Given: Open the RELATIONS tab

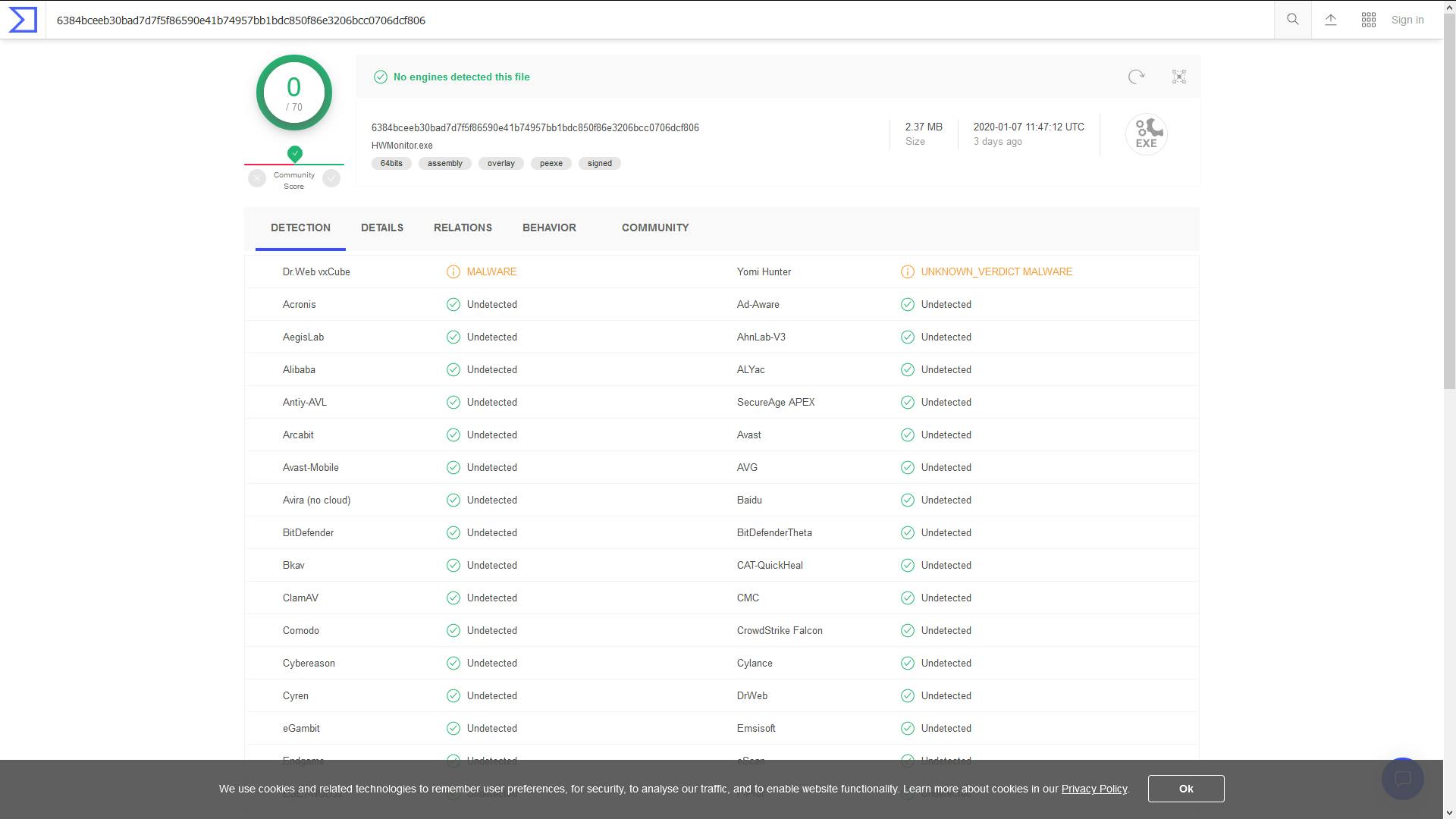Looking at the screenshot, I should (463, 227).
